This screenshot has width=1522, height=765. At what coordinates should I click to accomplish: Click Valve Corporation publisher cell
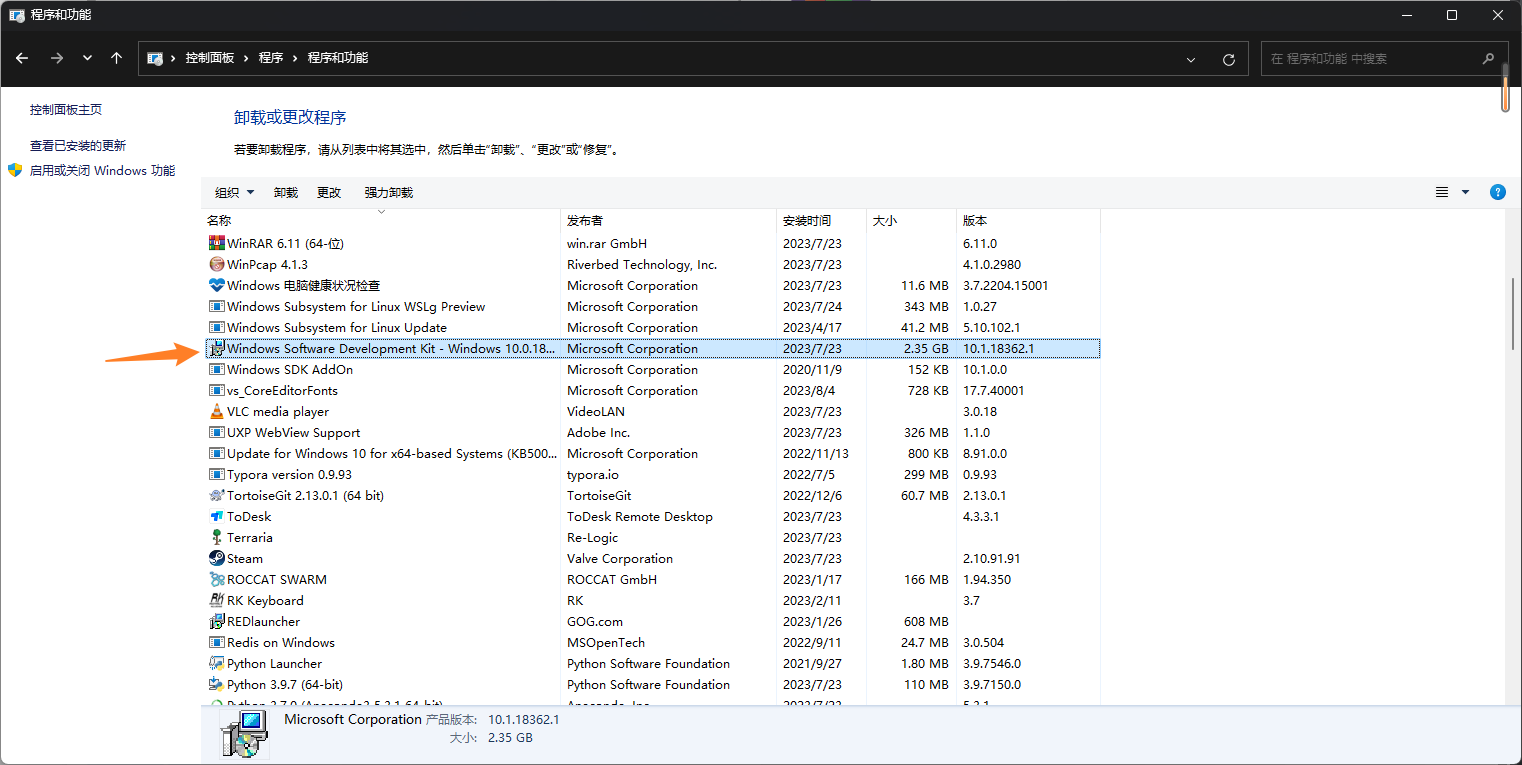(620, 558)
